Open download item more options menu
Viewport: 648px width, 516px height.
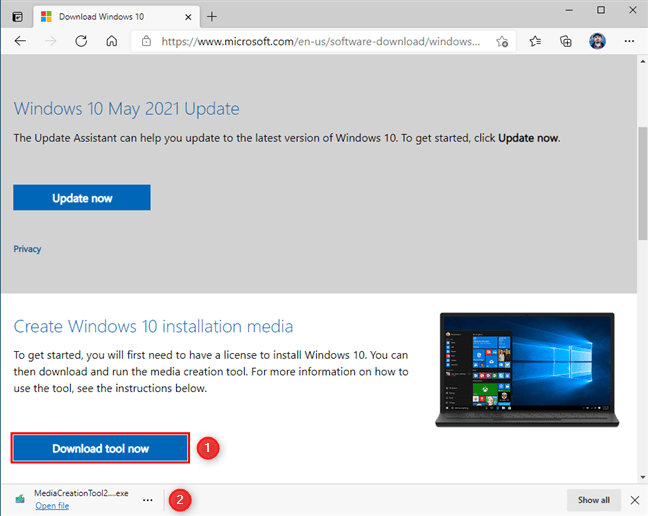tap(148, 500)
